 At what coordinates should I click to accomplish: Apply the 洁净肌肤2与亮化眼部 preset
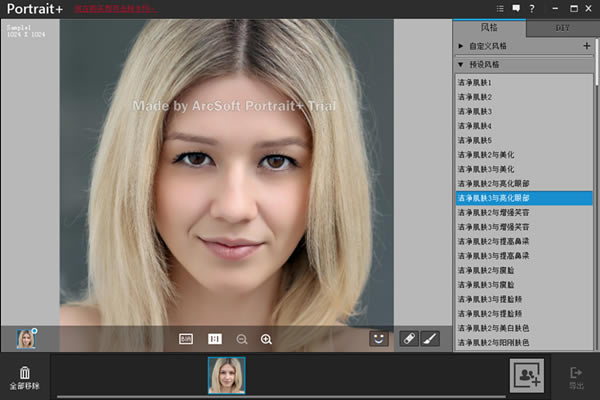[524, 184]
